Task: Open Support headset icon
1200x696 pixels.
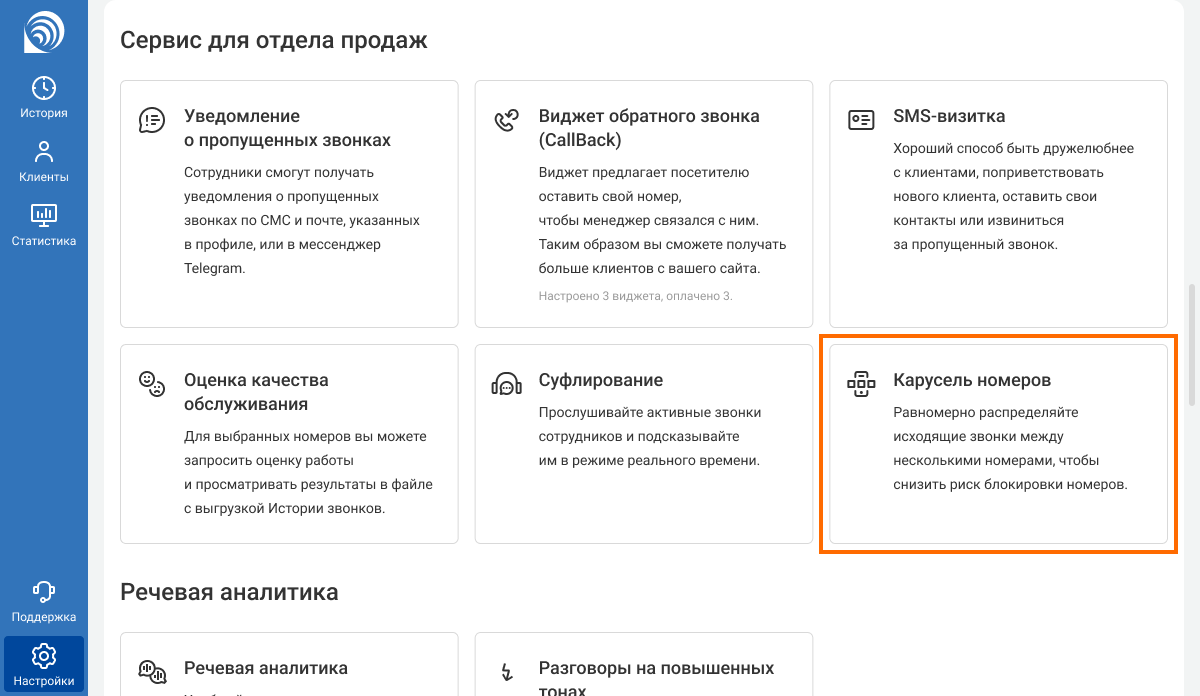Action: [44, 591]
